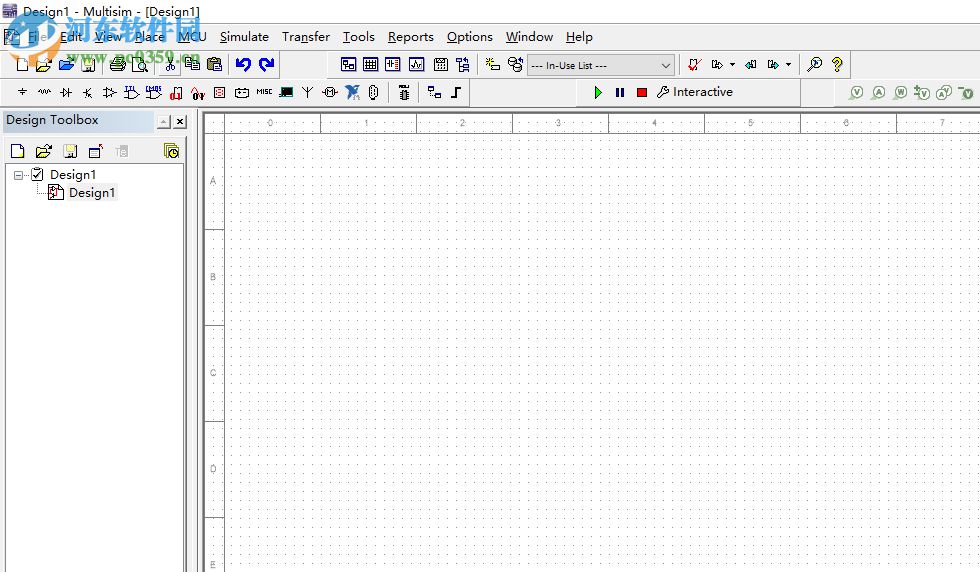Click the Electrical Rules Check icon

pos(694,65)
